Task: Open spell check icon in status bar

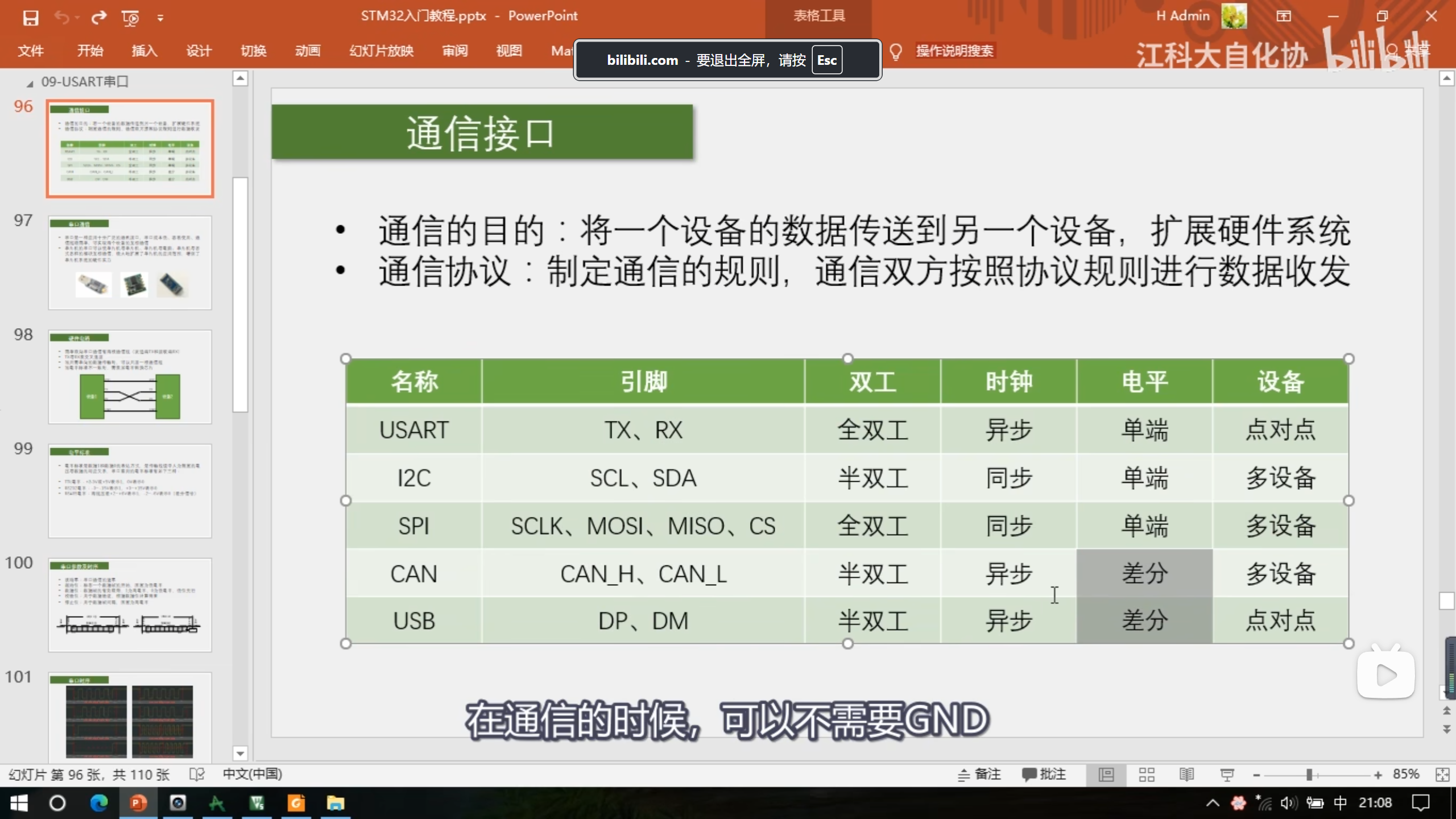Action: point(197,775)
